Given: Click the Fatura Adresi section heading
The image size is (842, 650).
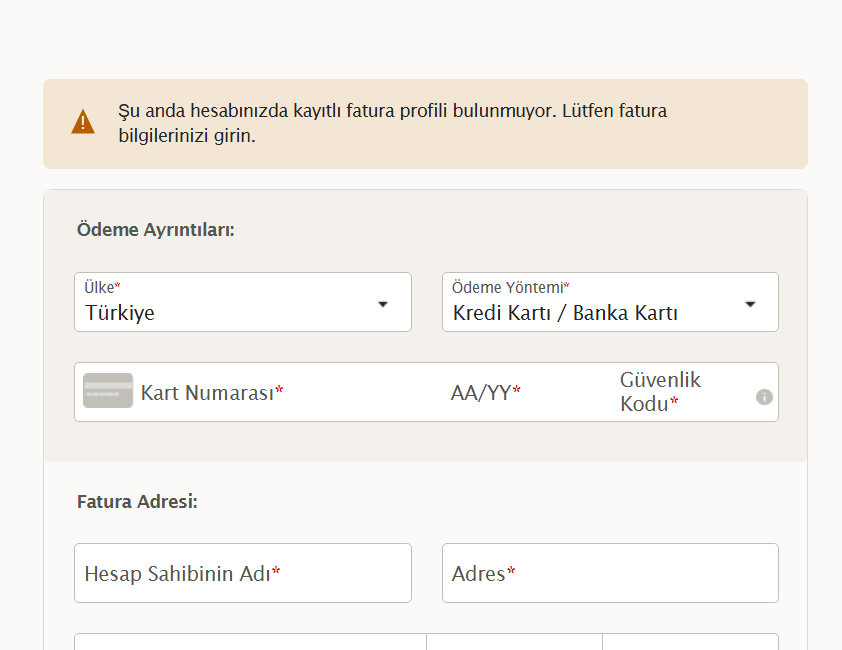Looking at the screenshot, I should (137, 501).
